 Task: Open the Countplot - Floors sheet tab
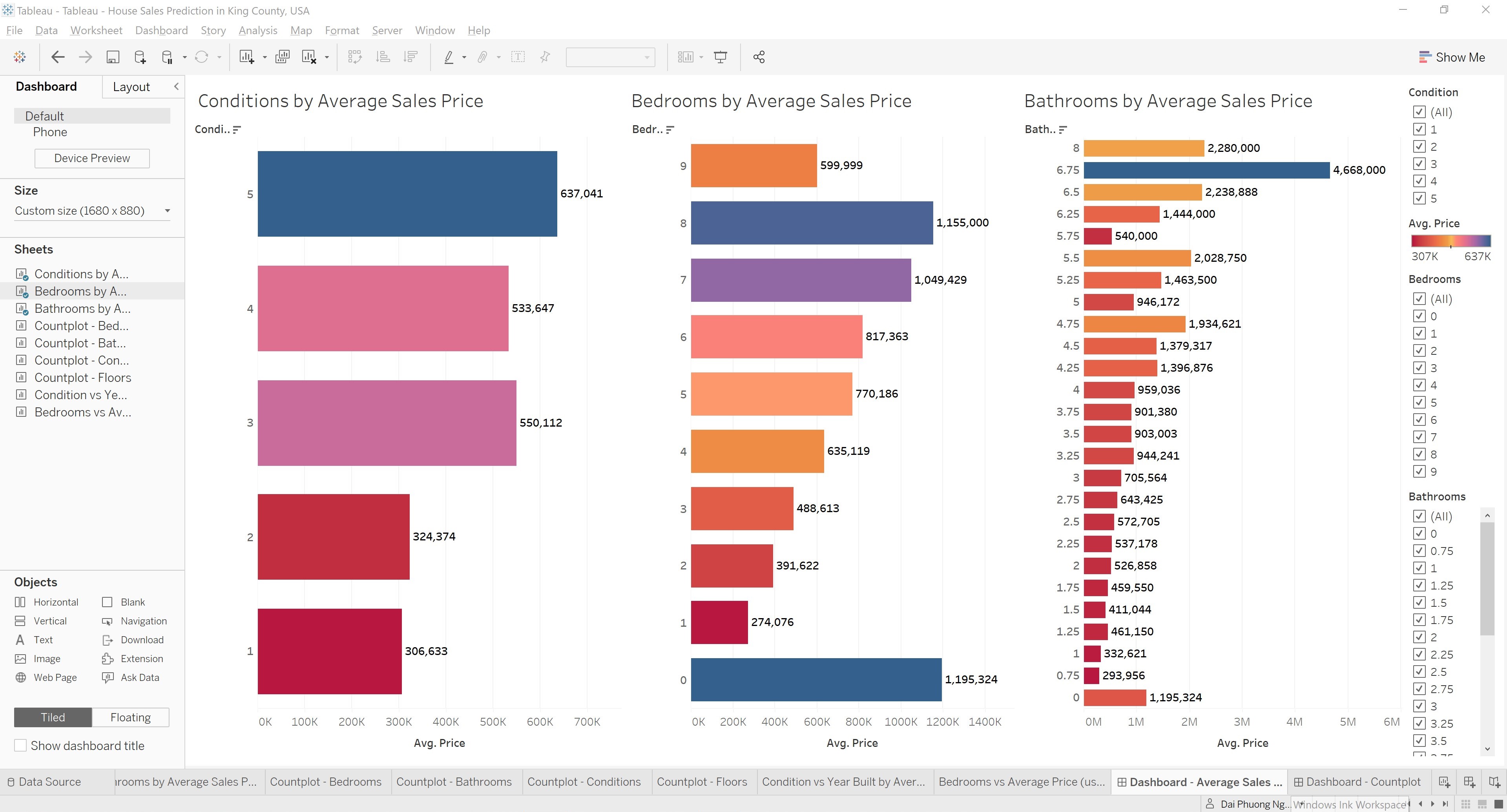click(x=702, y=781)
